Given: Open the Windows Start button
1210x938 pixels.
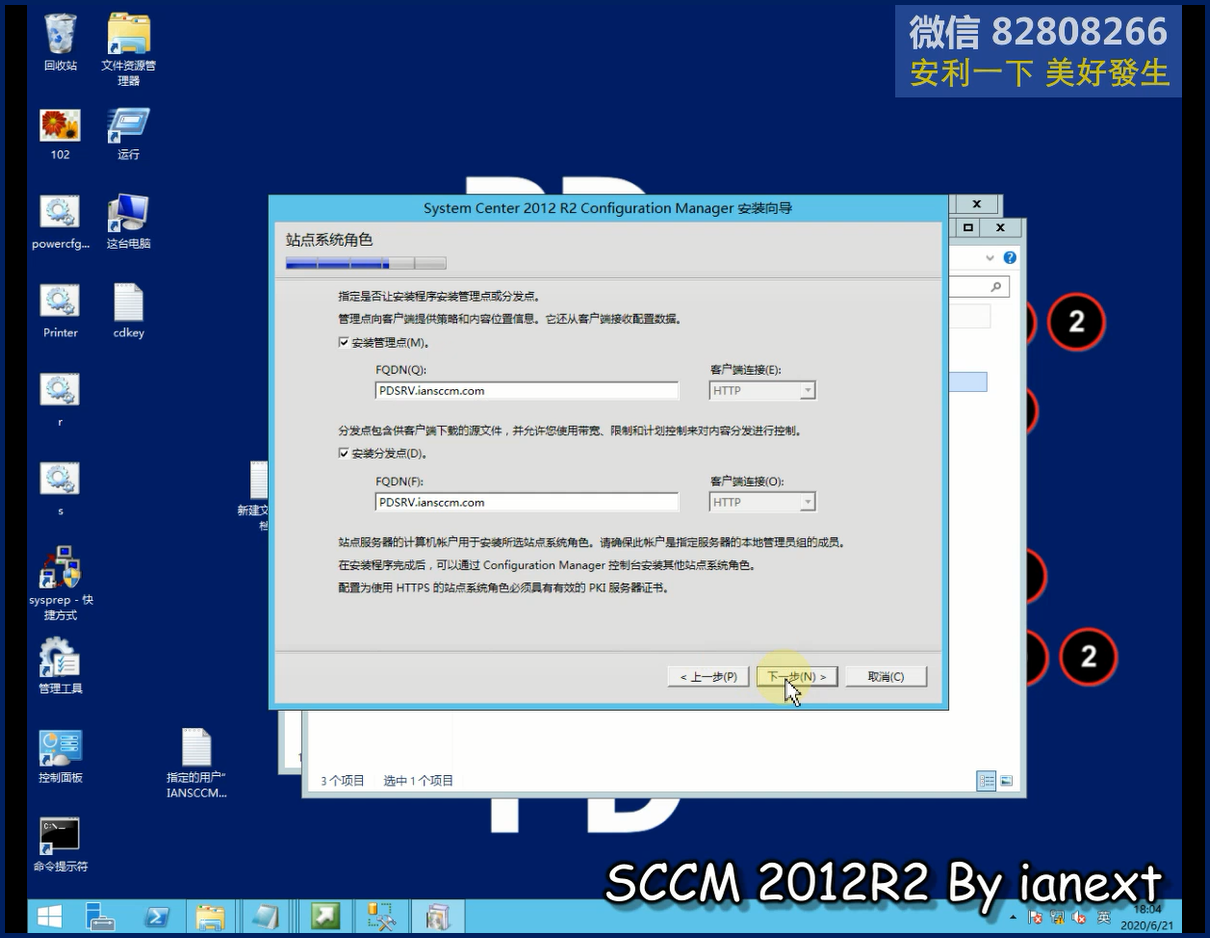Looking at the screenshot, I should pyautogui.click(x=49, y=916).
